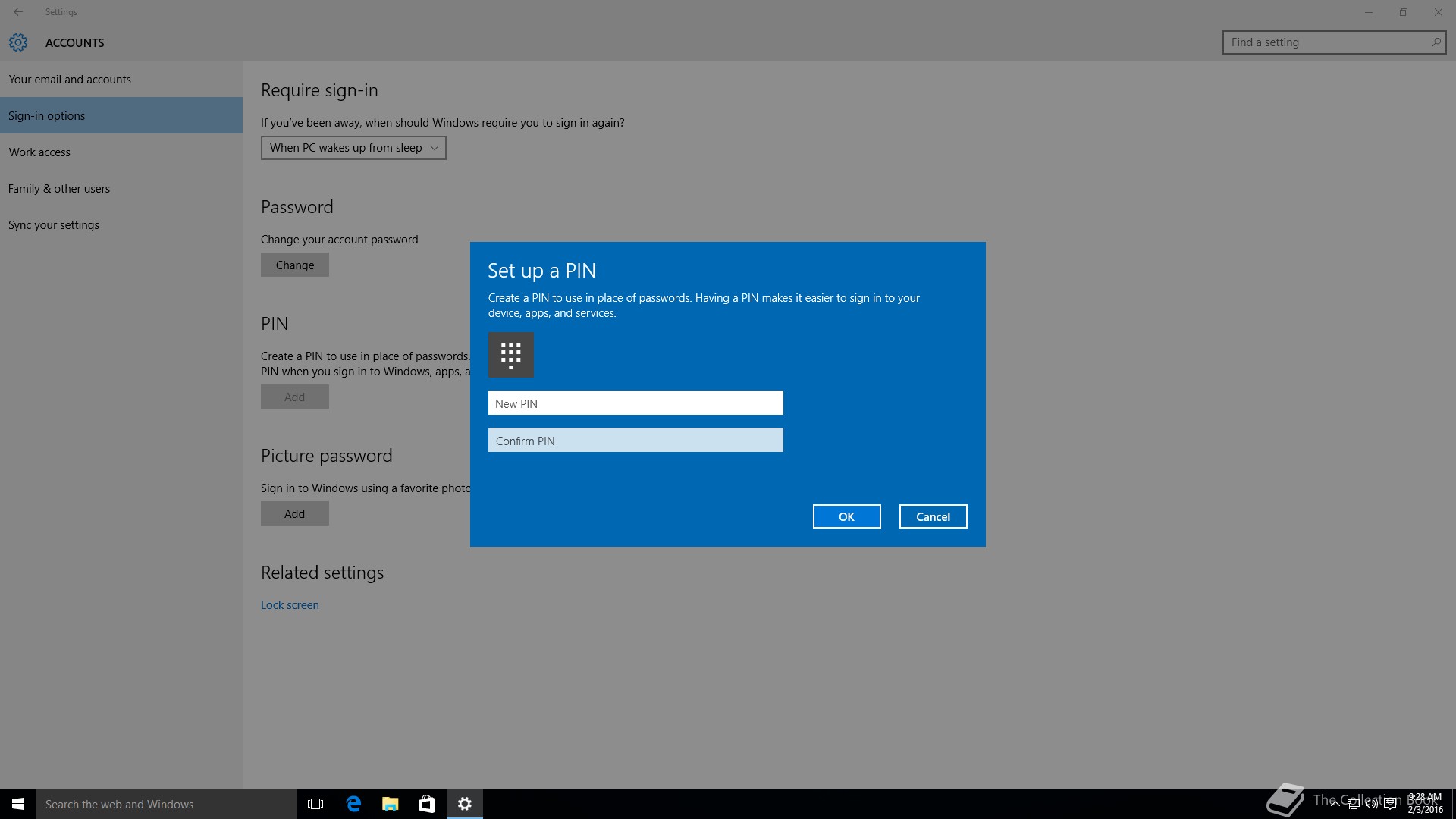Open File Explorer from taskbar
The height and width of the screenshot is (819, 1456).
click(x=391, y=804)
